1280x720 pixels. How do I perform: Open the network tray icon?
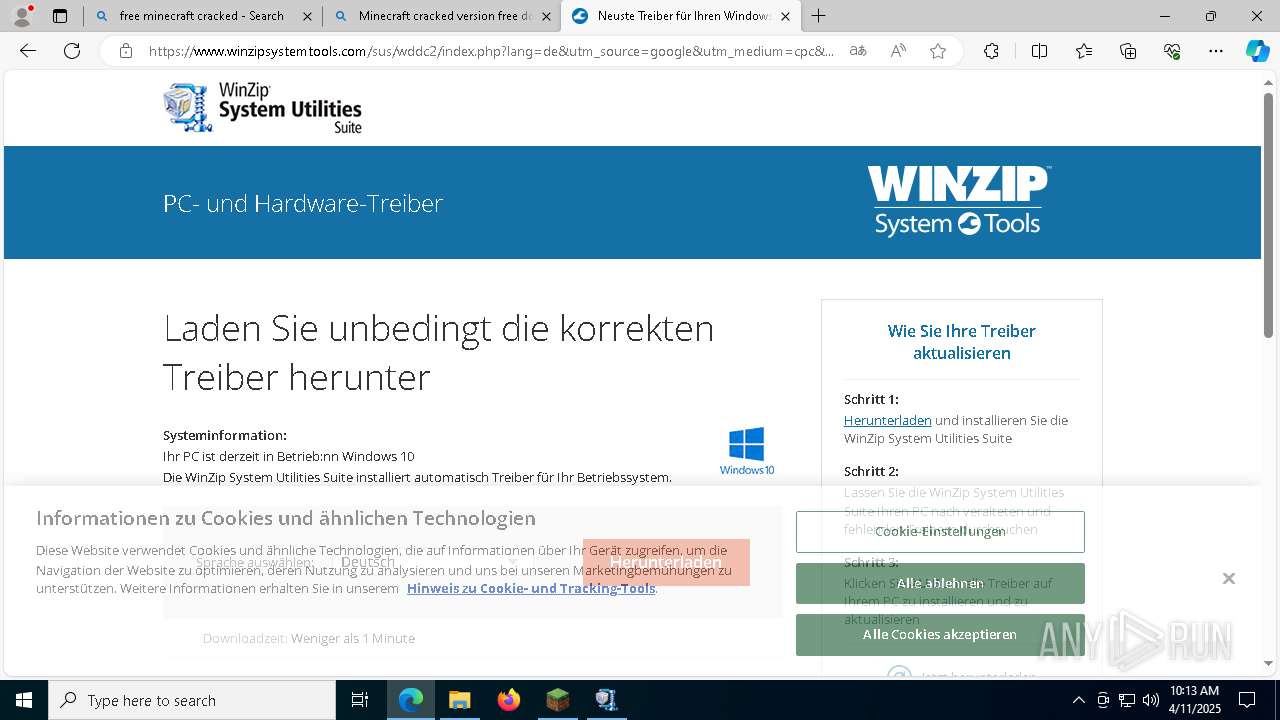[x=1127, y=700]
